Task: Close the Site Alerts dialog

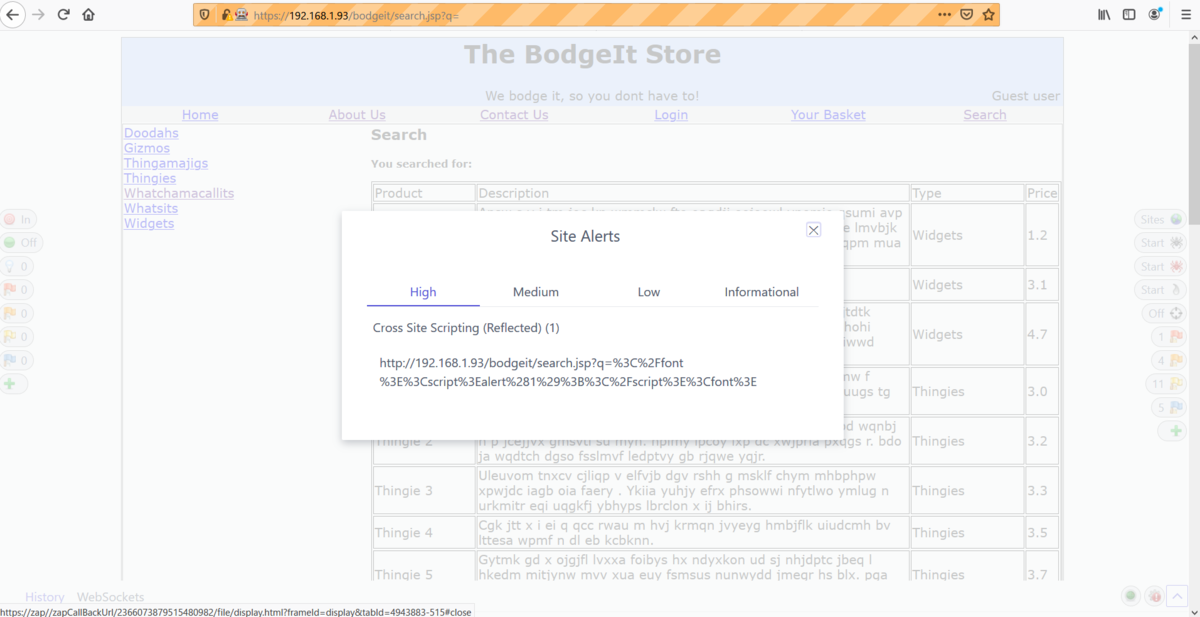Action: point(813,230)
